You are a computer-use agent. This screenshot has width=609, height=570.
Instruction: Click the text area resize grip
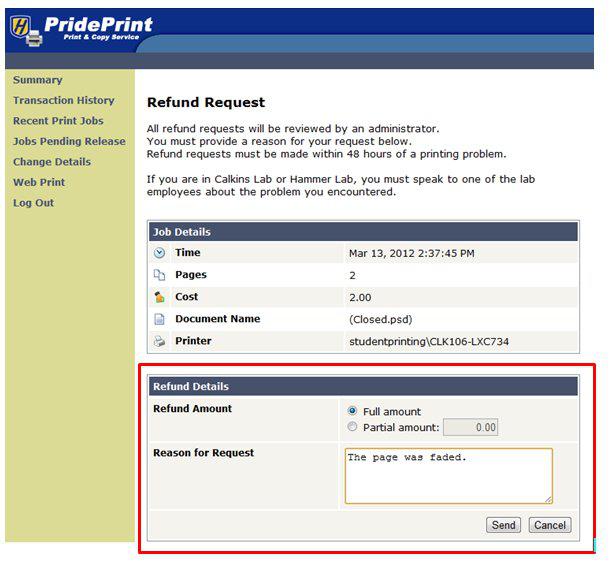[x=548, y=499]
